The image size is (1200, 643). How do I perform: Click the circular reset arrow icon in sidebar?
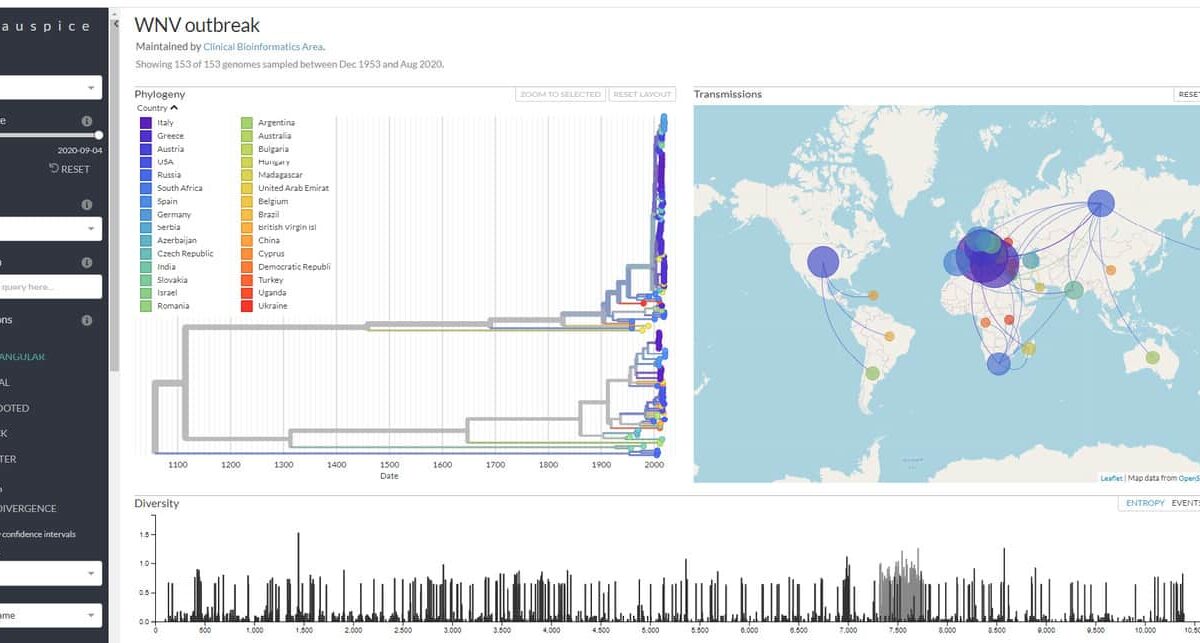tap(54, 169)
